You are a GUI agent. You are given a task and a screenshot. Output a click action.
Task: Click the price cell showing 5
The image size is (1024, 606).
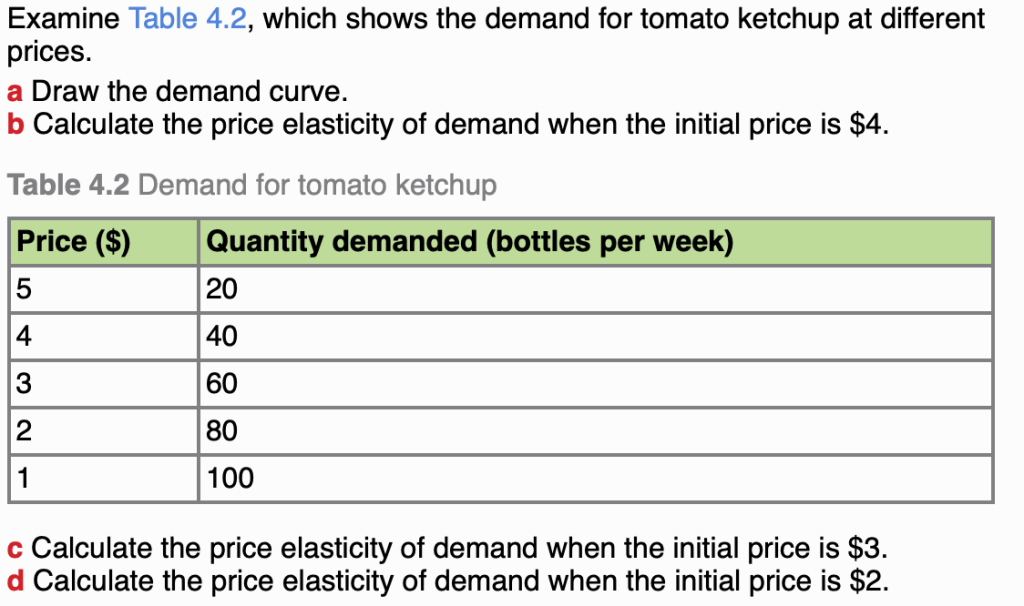[x=25, y=290]
